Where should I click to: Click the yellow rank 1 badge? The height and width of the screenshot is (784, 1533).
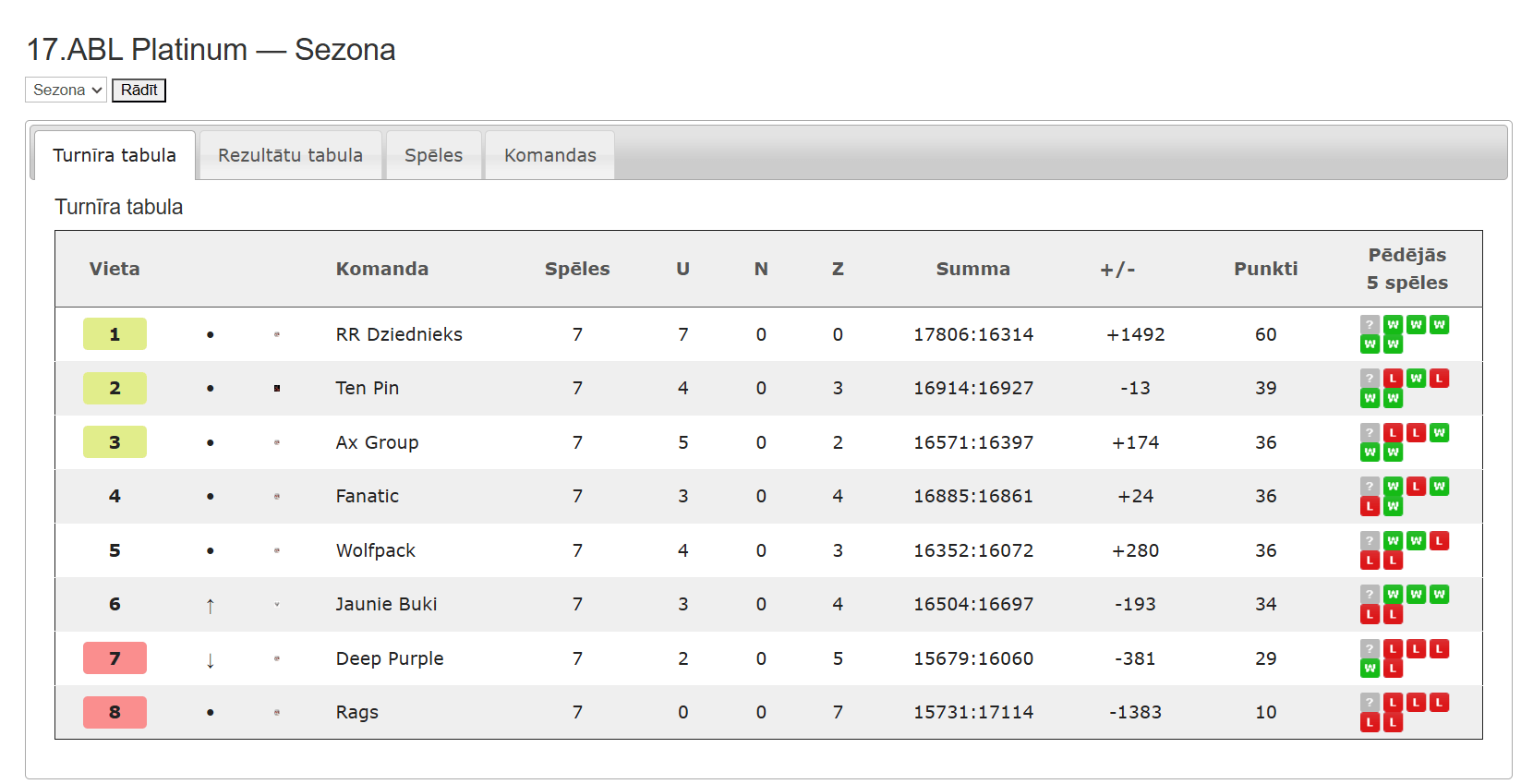[x=115, y=334]
